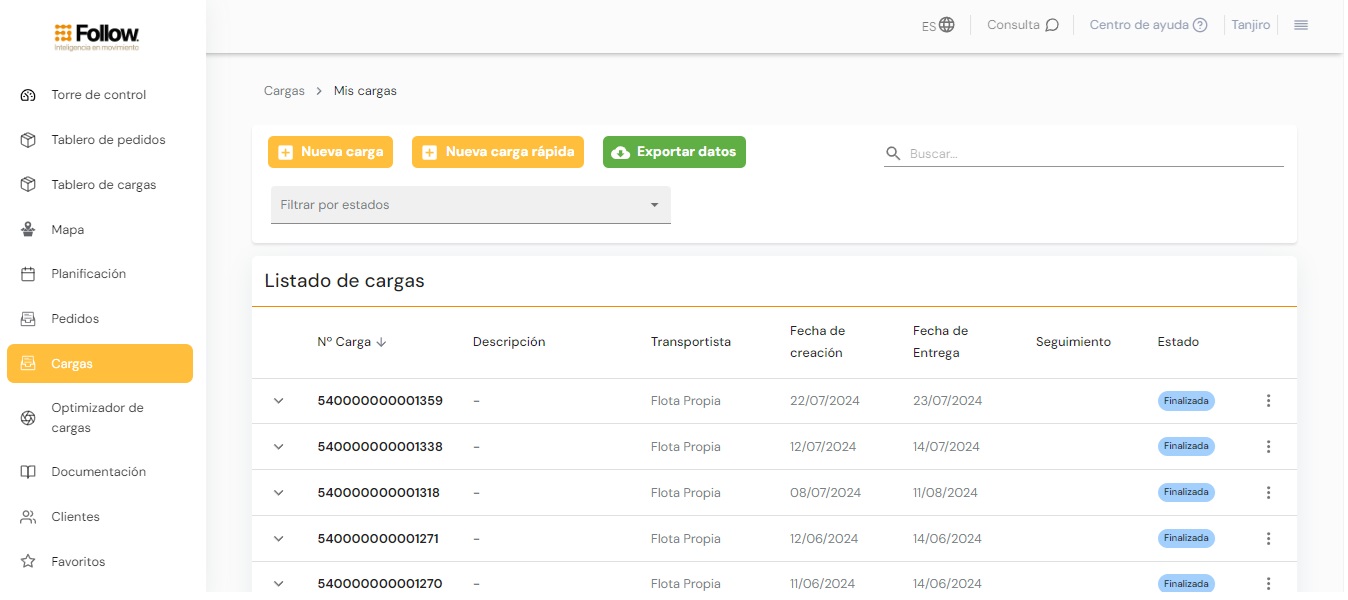The height and width of the screenshot is (600, 1348).
Task: Click the language globe icon
Action: [x=946, y=25]
